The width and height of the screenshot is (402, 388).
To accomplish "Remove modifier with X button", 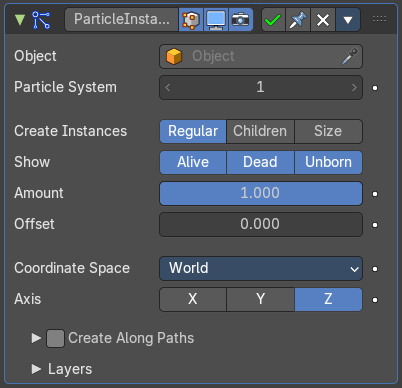I will click(x=323, y=20).
